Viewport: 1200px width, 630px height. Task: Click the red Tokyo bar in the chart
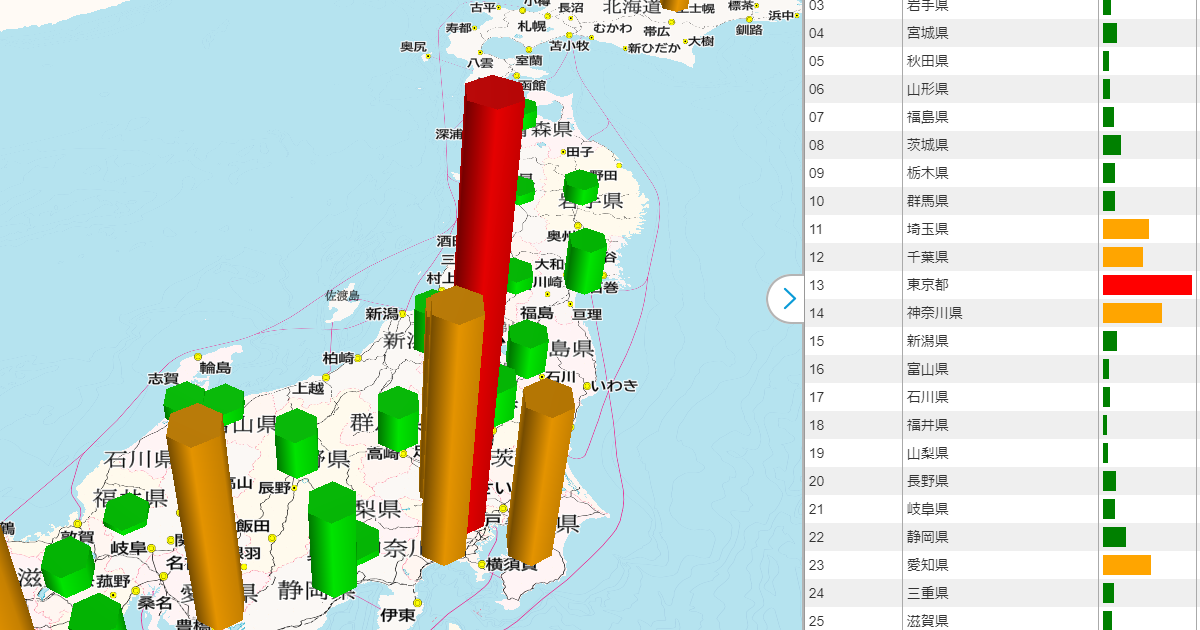coord(1145,284)
